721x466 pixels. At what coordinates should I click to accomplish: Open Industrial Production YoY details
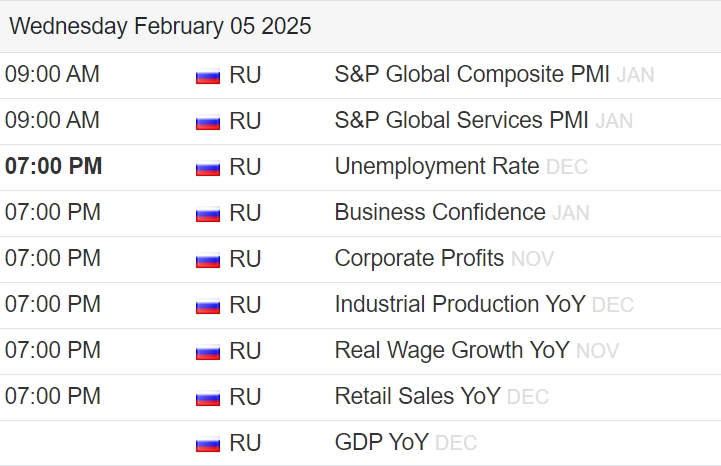click(x=460, y=305)
